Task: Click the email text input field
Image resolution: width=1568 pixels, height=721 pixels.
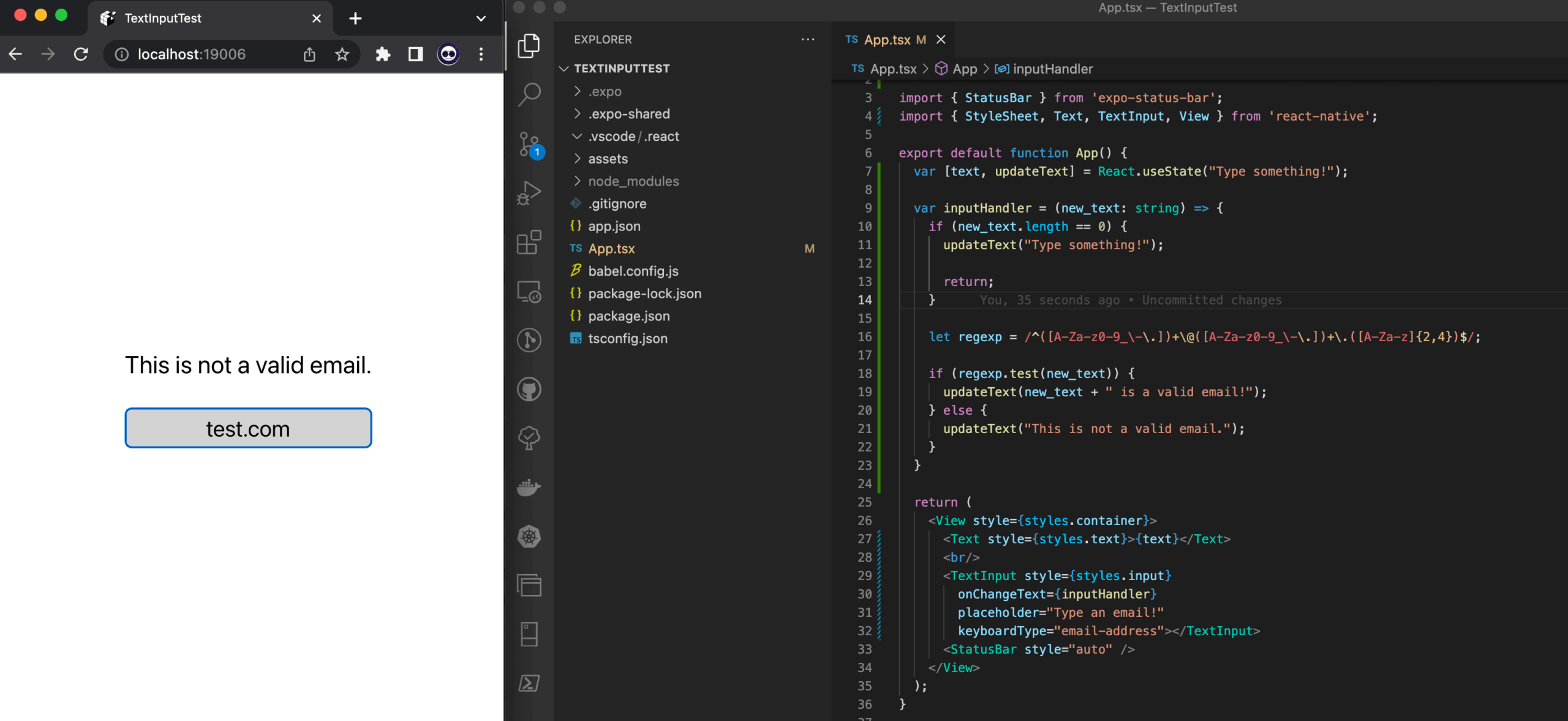Action: tap(248, 428)
